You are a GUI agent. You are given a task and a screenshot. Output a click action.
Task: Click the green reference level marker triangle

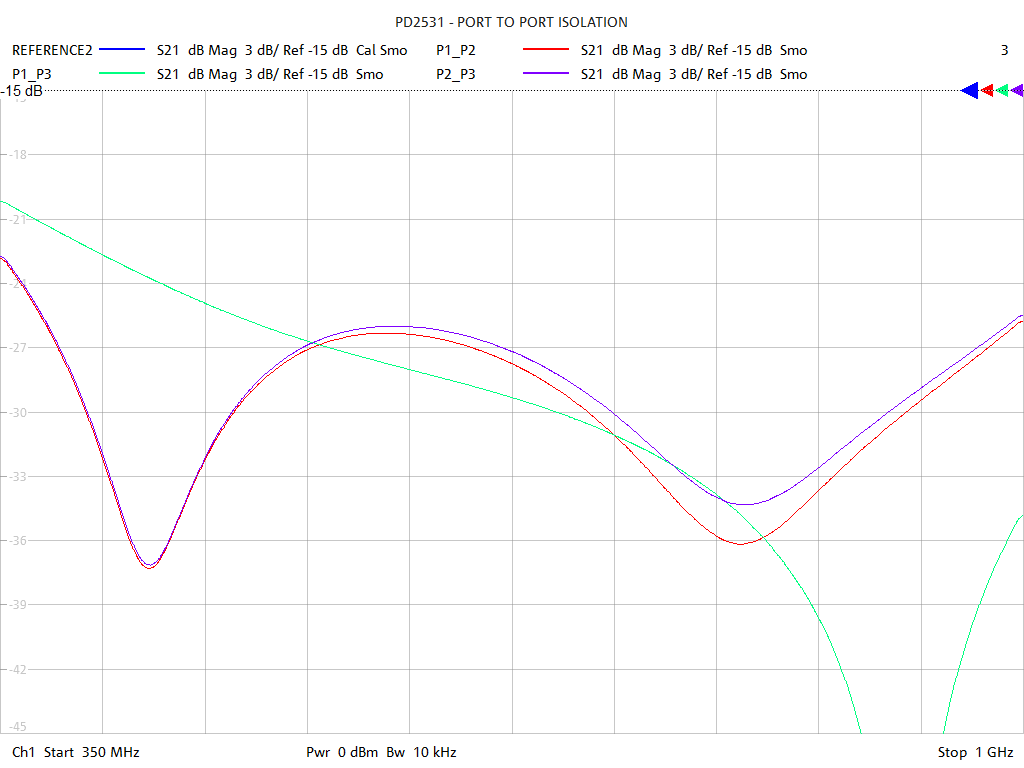pos(1002,91)
